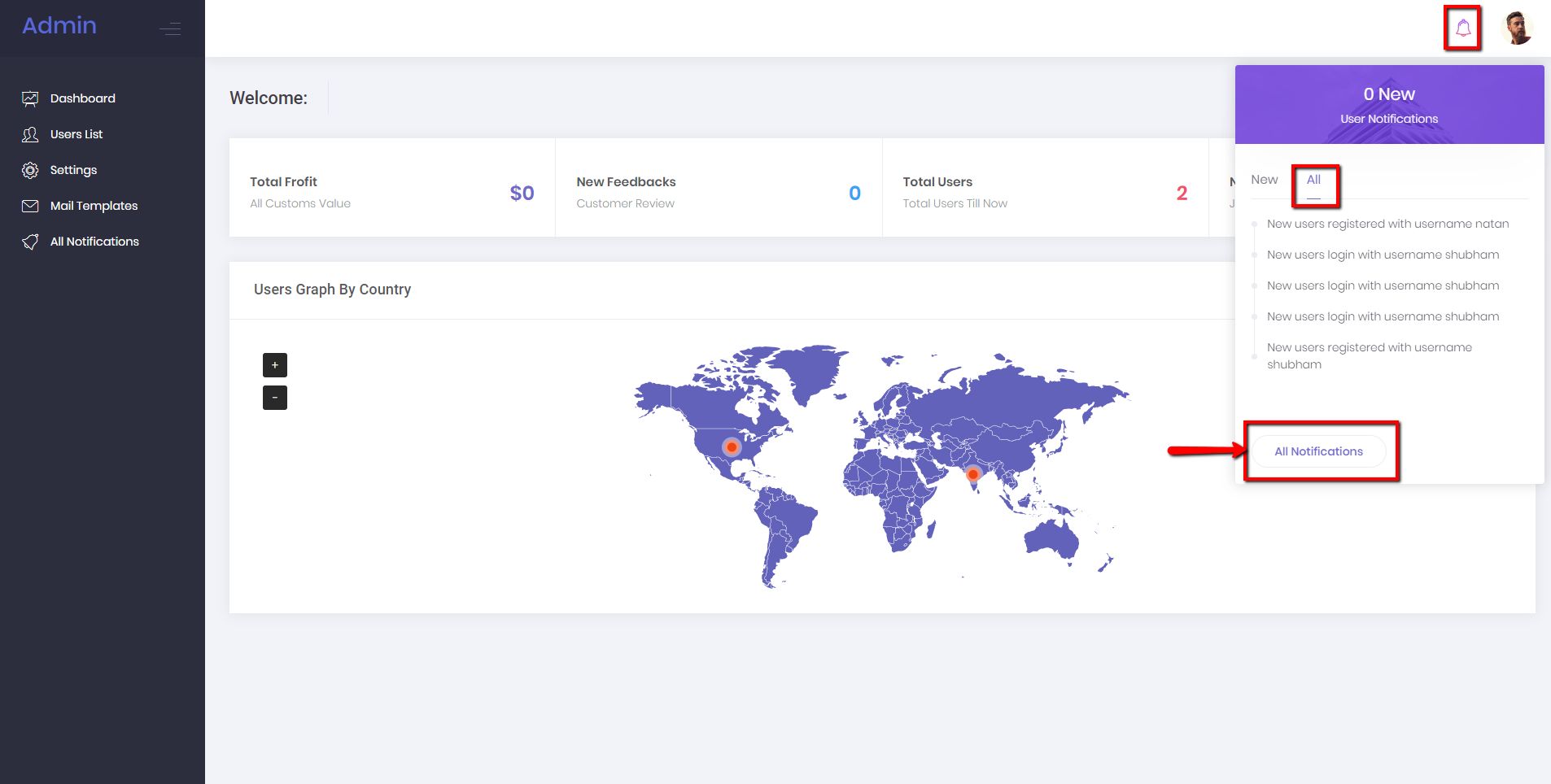Image resolution: width=1551 pixels, height=784 pixels.
Task: Zoom in on the map
Action: (x=275, y=365)
